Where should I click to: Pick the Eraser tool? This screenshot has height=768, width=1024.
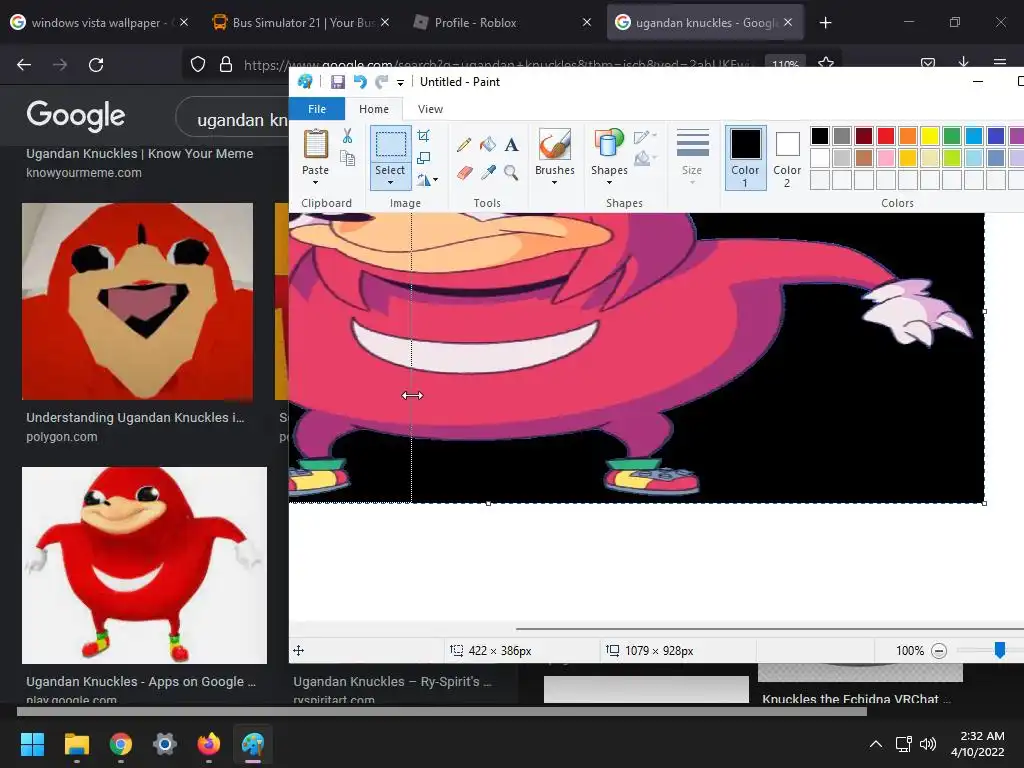[x=464, y=172]
